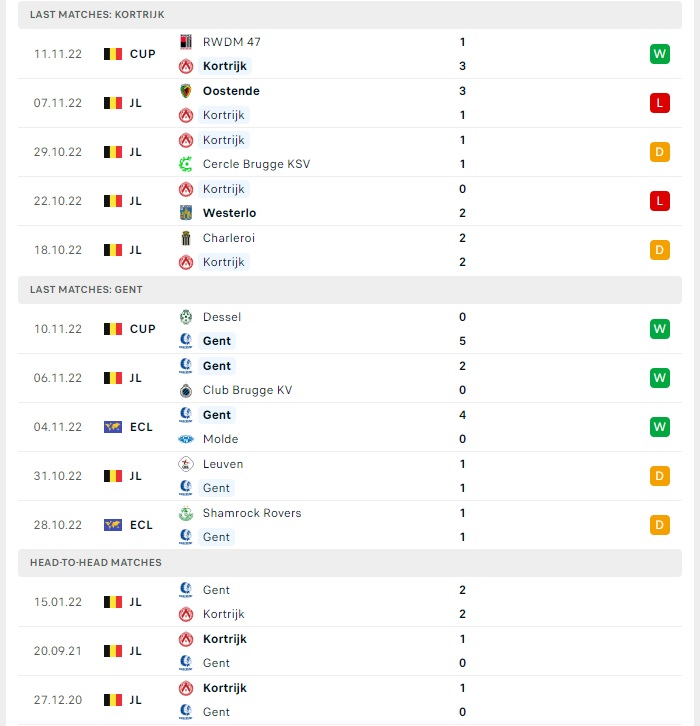Click the Cercle Brugge KSV crest

pyautogui.click(x=186, y=164)
